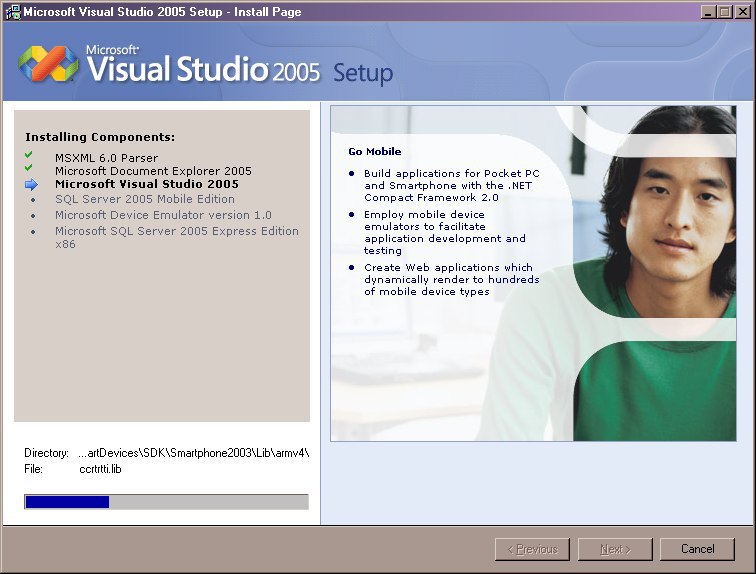Select SQL Server 2005 Mobile Edition entry
The height and width of the screenshot is (574, 756).
(145, 199)
